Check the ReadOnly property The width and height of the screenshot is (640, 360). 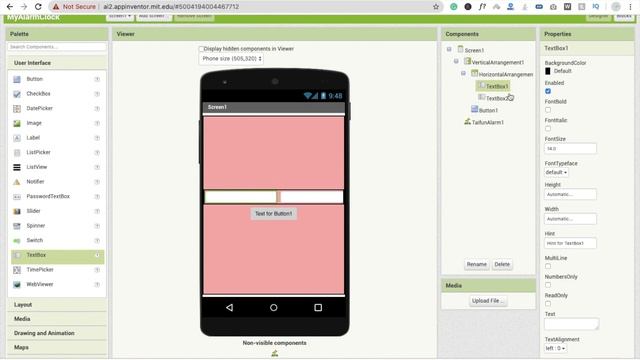[548, 304]
